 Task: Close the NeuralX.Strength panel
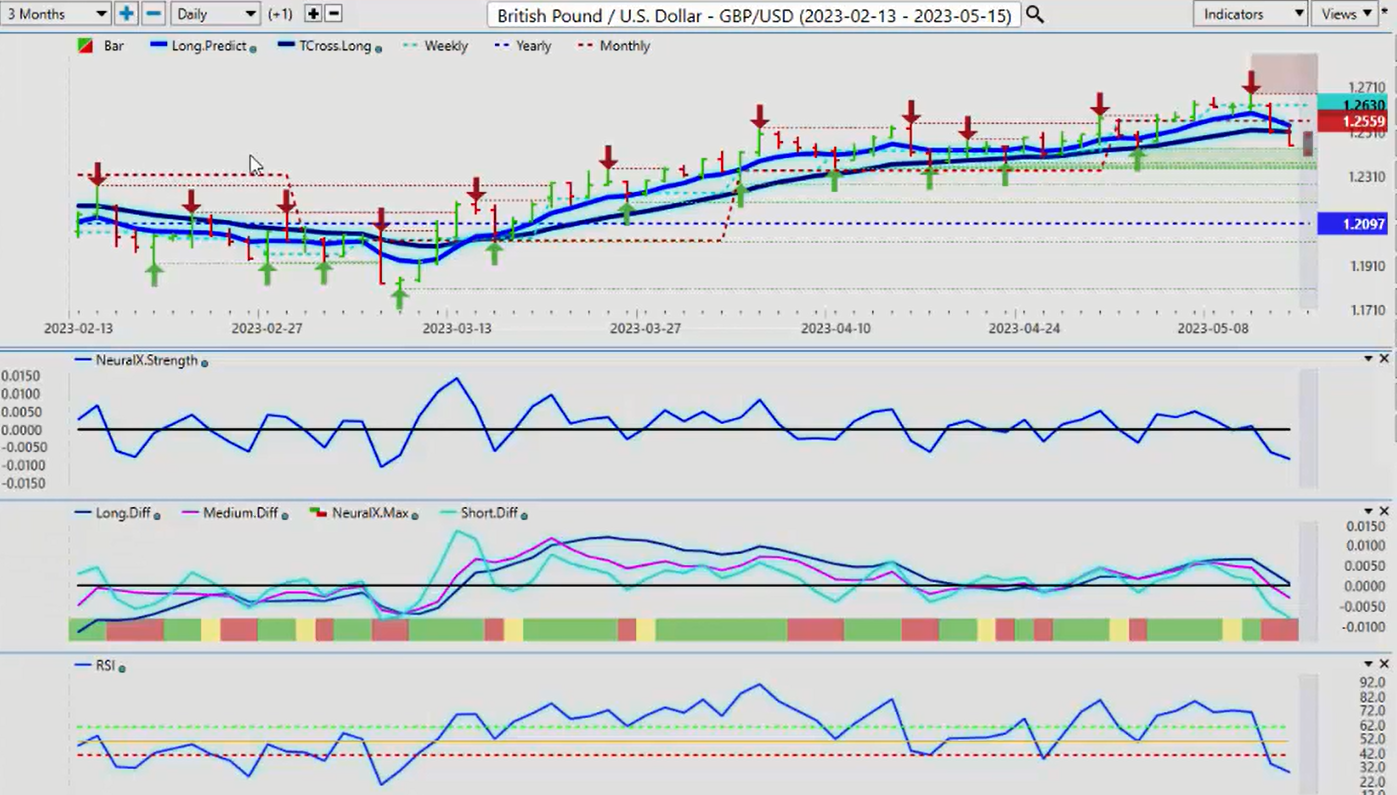point(1384,359)
